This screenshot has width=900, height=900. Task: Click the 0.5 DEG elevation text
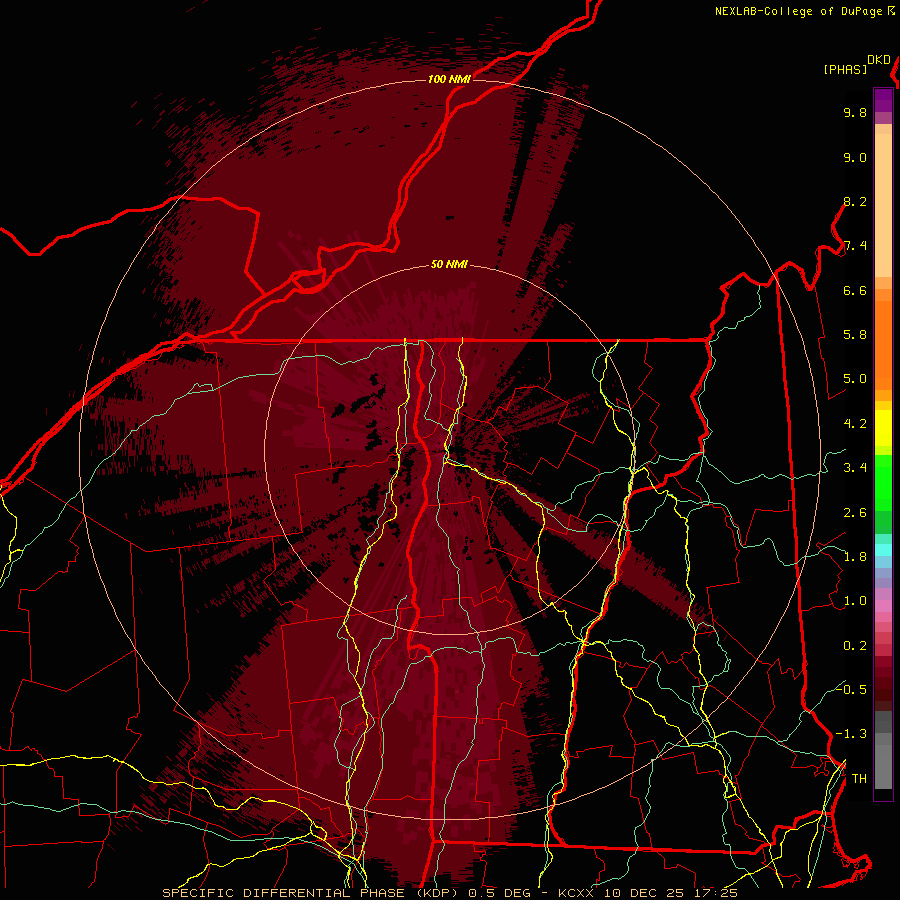pos(497,893)
